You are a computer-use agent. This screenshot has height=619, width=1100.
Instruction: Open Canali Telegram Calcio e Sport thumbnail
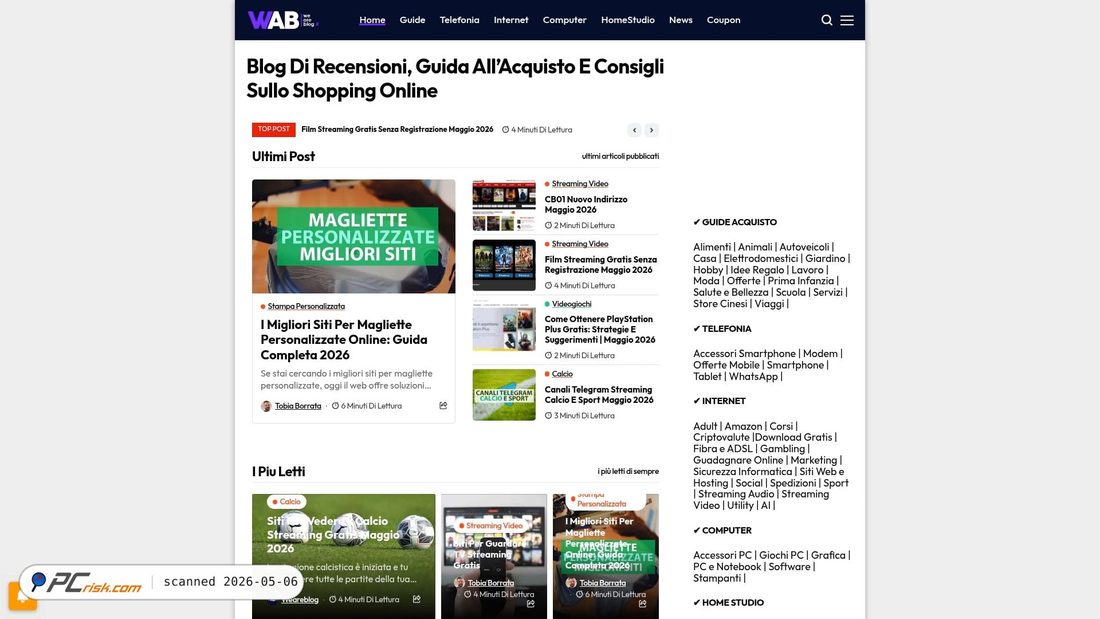tap(504, 395)
